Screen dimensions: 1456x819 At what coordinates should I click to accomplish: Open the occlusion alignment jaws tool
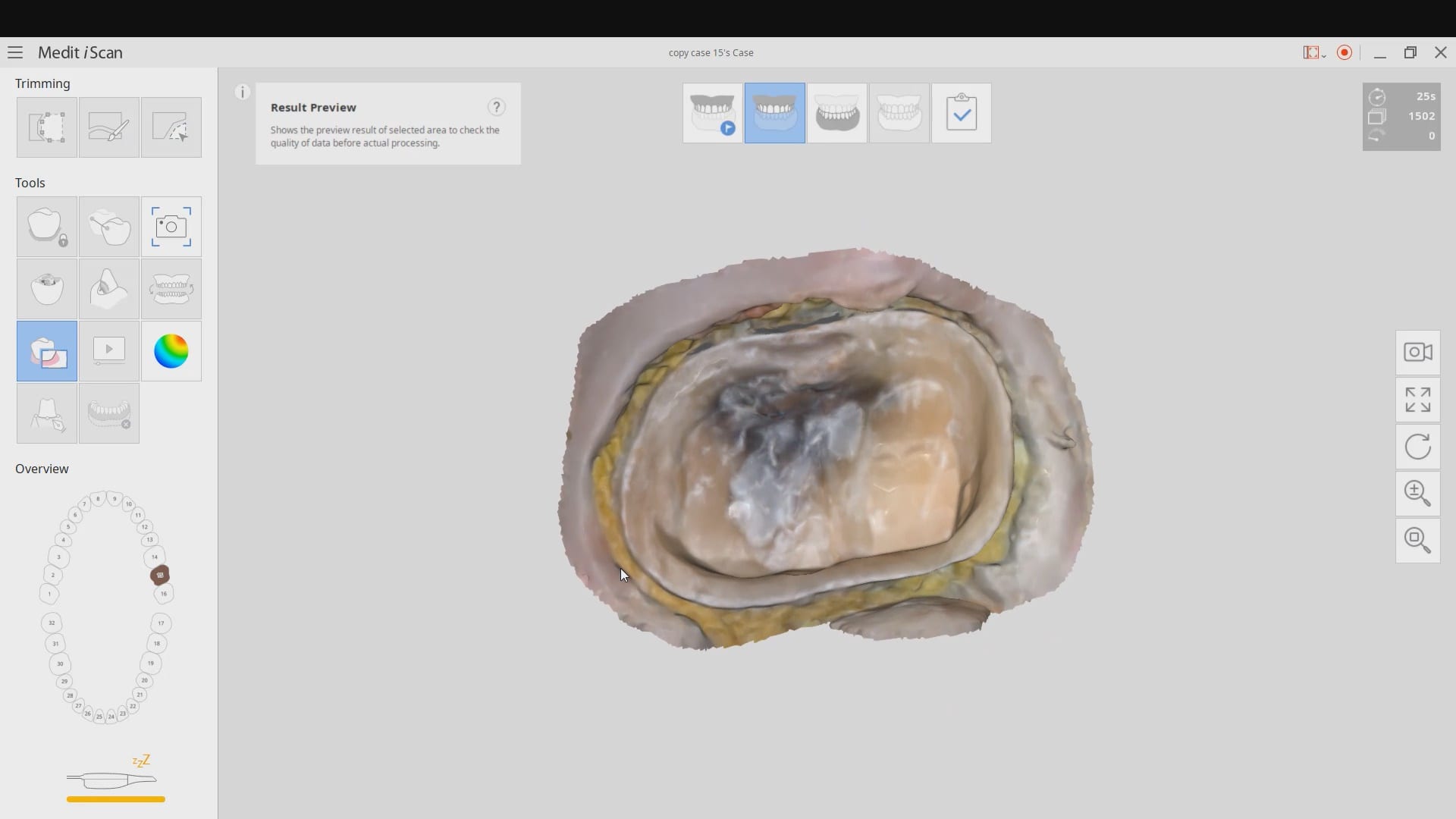coord(171,289)
